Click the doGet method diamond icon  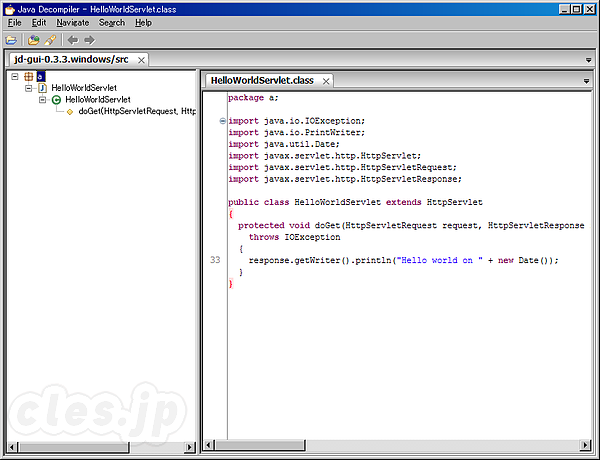point(70,112)
